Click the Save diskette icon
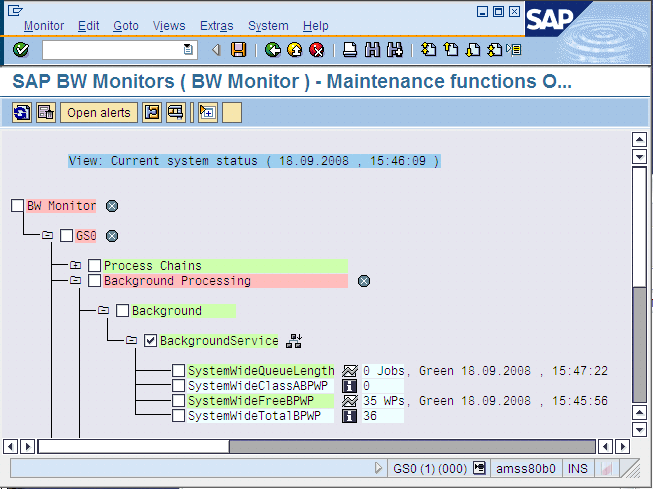This screenshot has width=653, height=489. (x=239, y=49)
